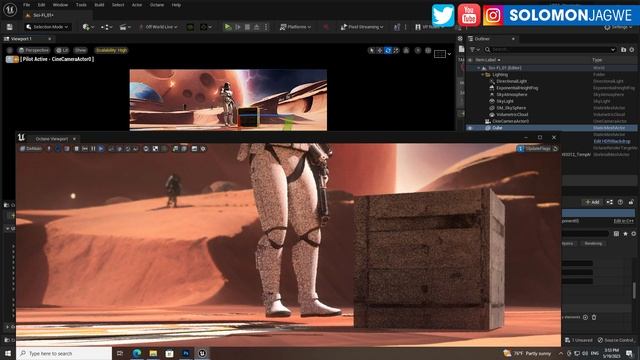The width and height of the screenshot is (640, 360).
Task: Click the Perspective view mode button
Action: coord(34,50)
